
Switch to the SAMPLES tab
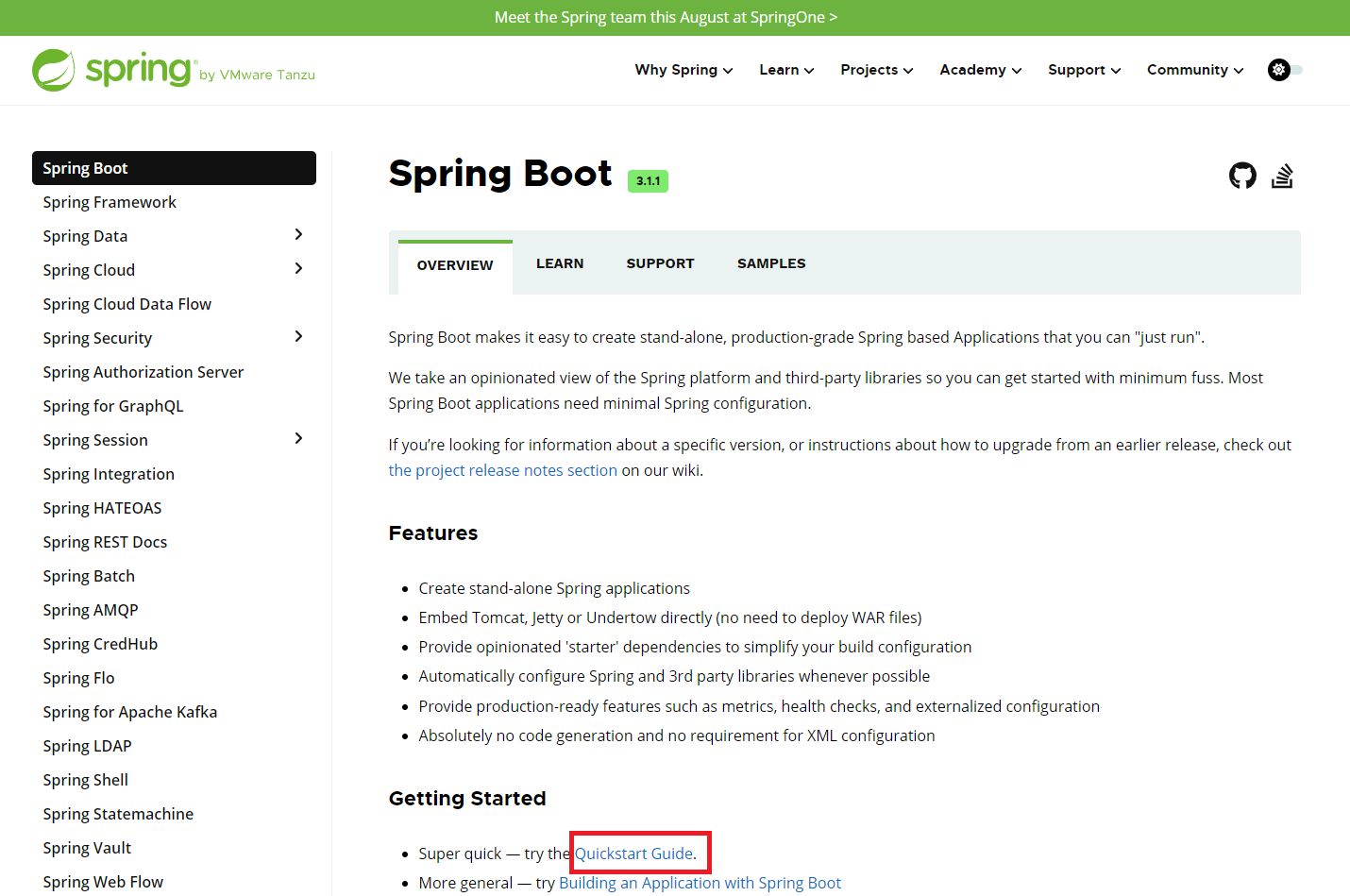(x=771, y=263)
